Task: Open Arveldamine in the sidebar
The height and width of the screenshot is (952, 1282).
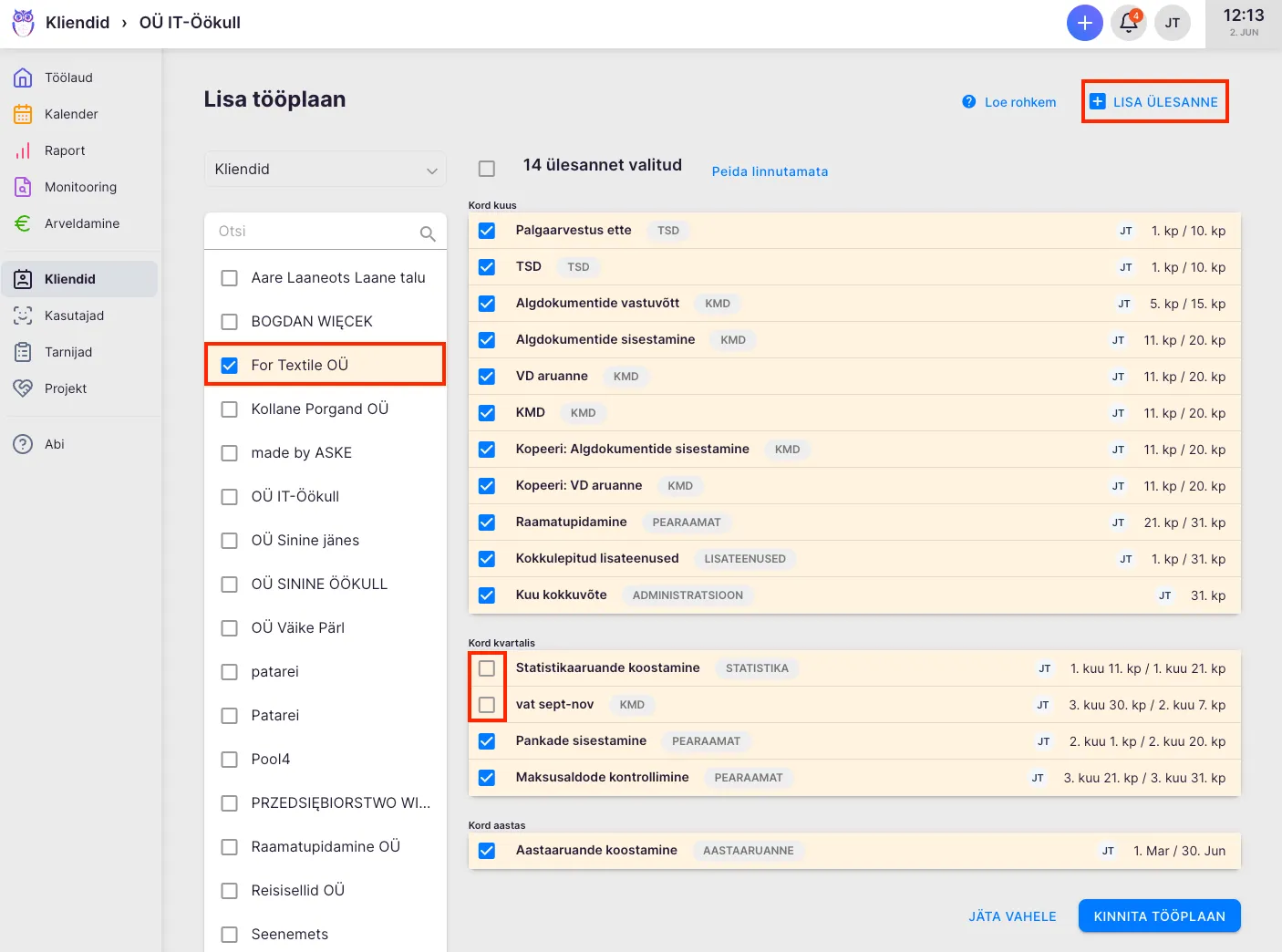Action: coord(81,223)
